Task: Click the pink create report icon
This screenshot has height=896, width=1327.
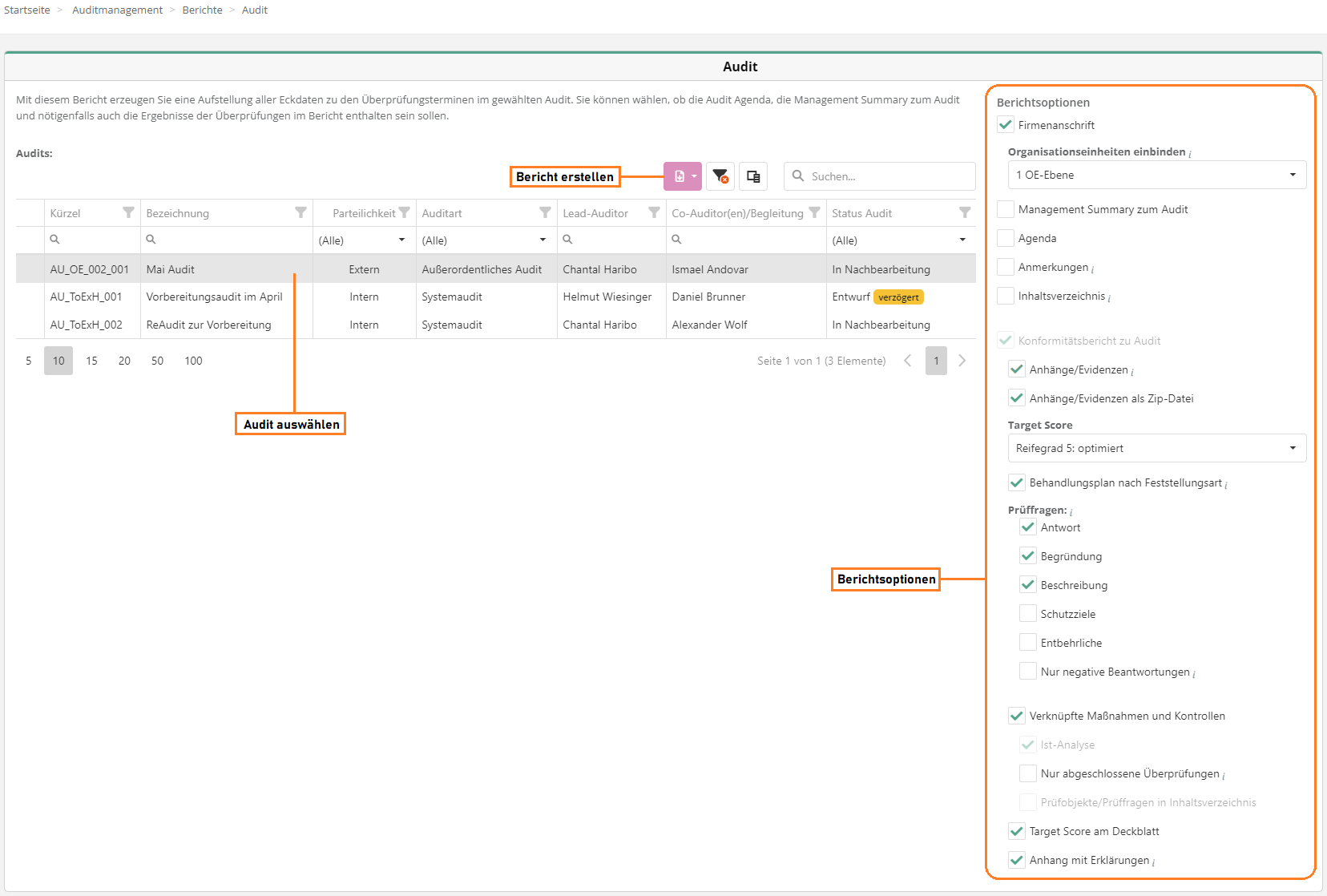Action: coord(680,176)
